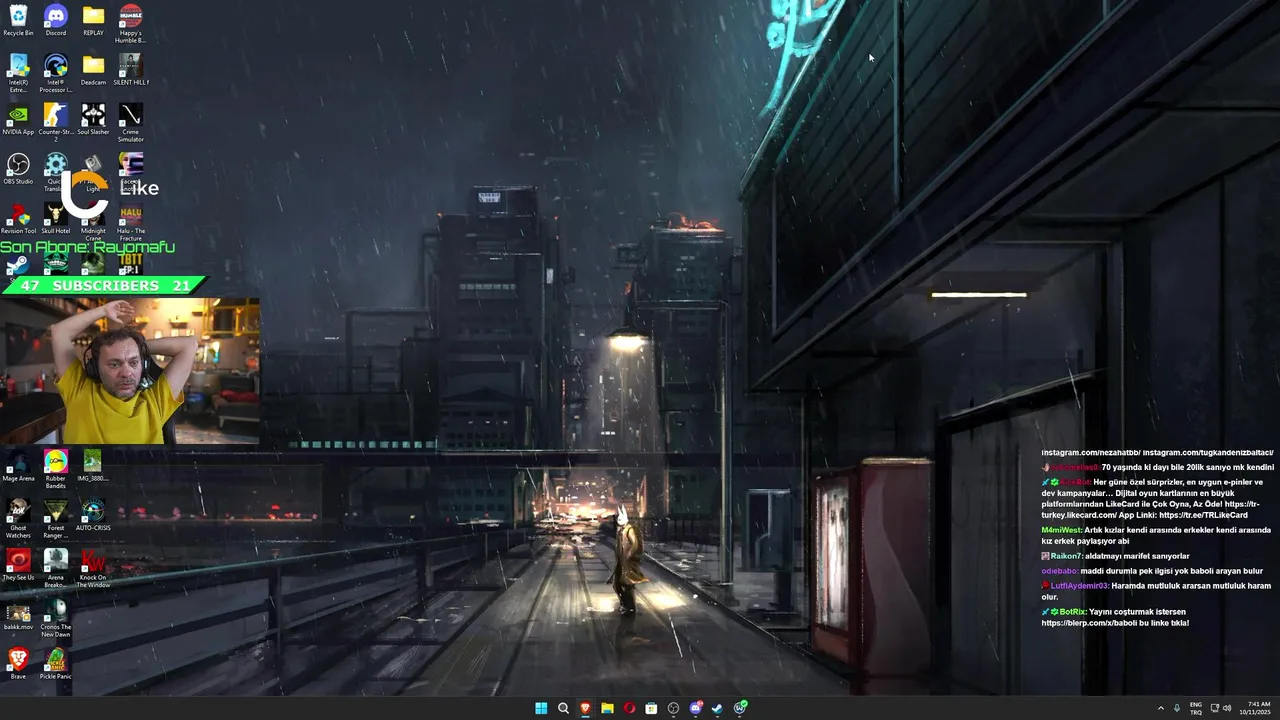Select the Skull Hotel game icon
The width and height of the screenshot is (1280, 720).
pos(56,219)
